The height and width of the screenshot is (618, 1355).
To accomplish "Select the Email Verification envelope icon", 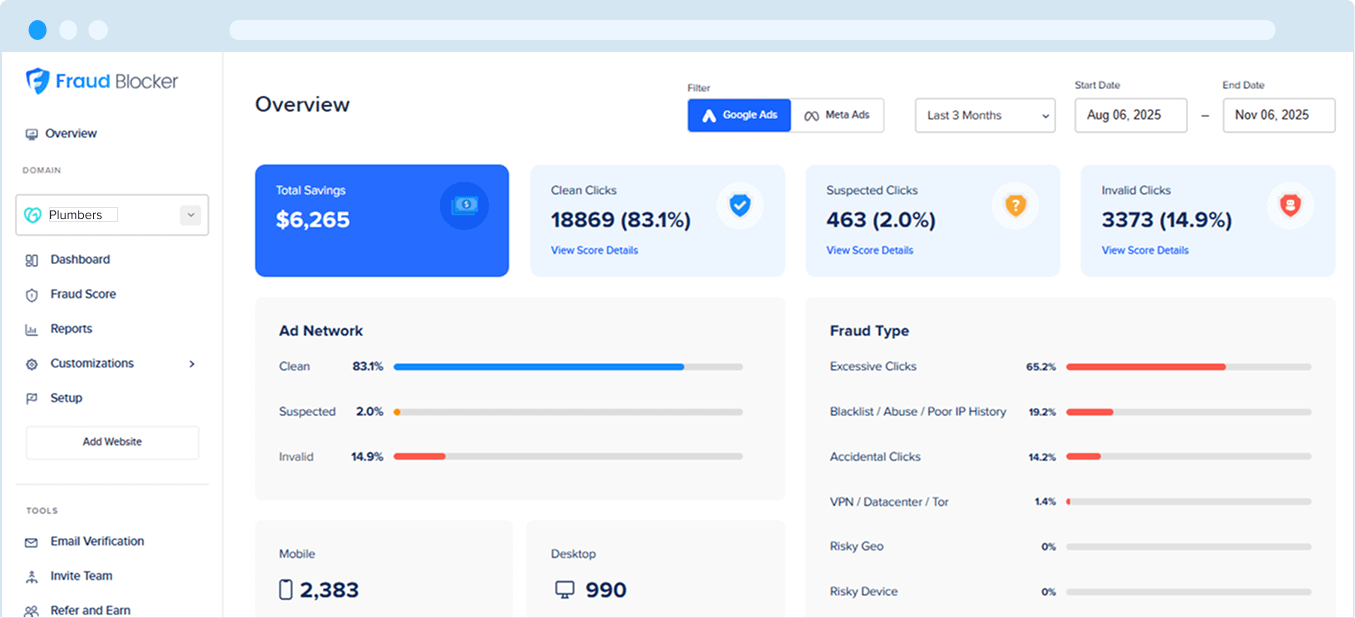I will tap(33, 541).
